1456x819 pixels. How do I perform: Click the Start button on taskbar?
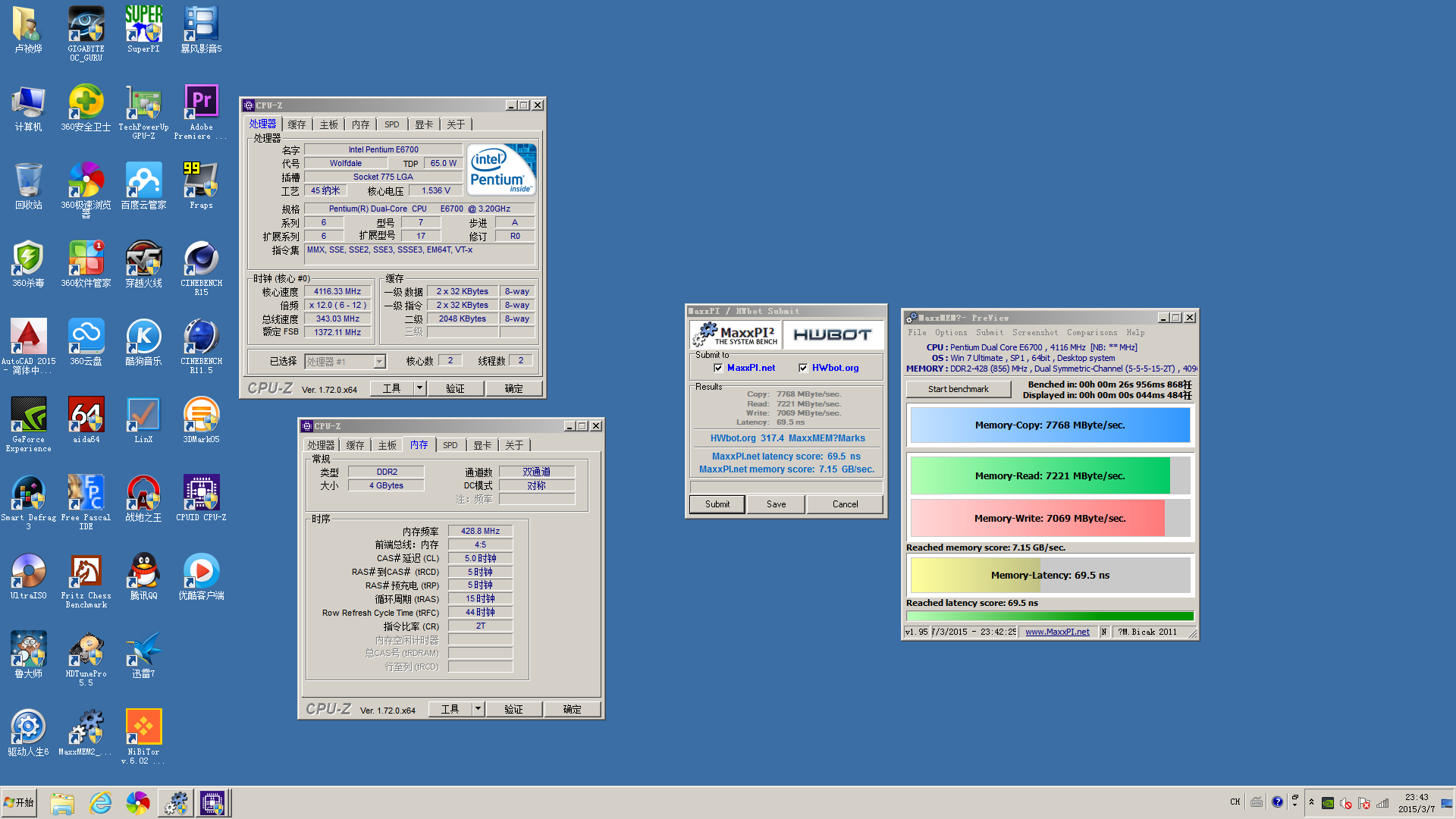click(20, 802)
